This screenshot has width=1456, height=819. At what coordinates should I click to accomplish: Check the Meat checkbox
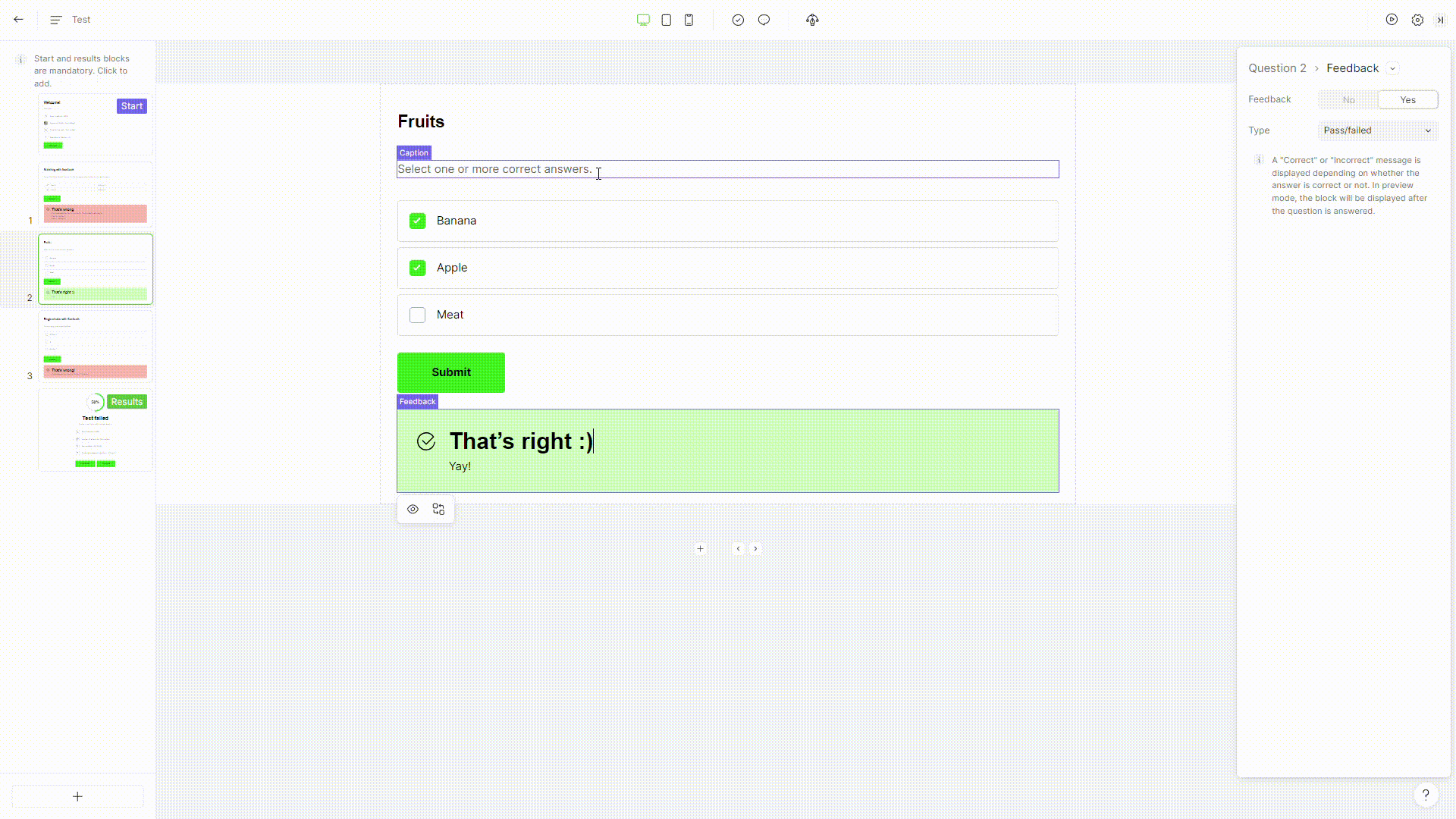417,315
